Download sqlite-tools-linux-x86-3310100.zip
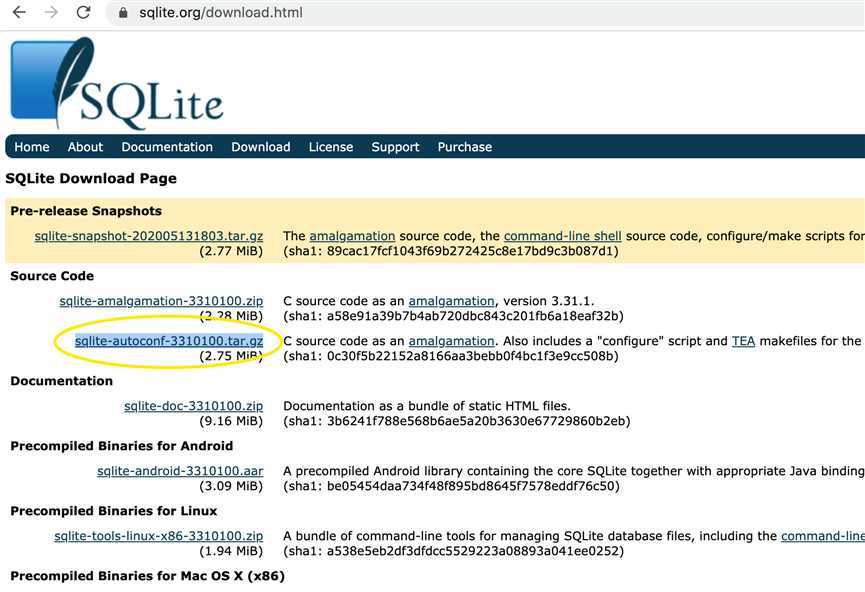Viewport: 865px width, 592px height. 158,536
